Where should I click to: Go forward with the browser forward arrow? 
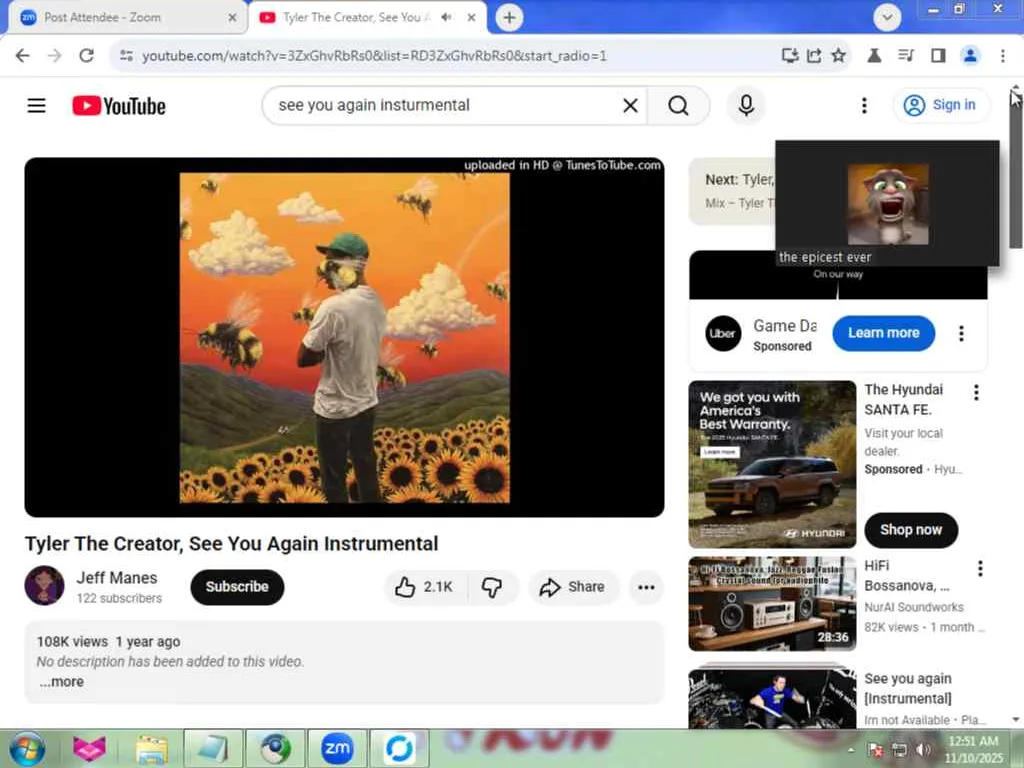point(55,56)
